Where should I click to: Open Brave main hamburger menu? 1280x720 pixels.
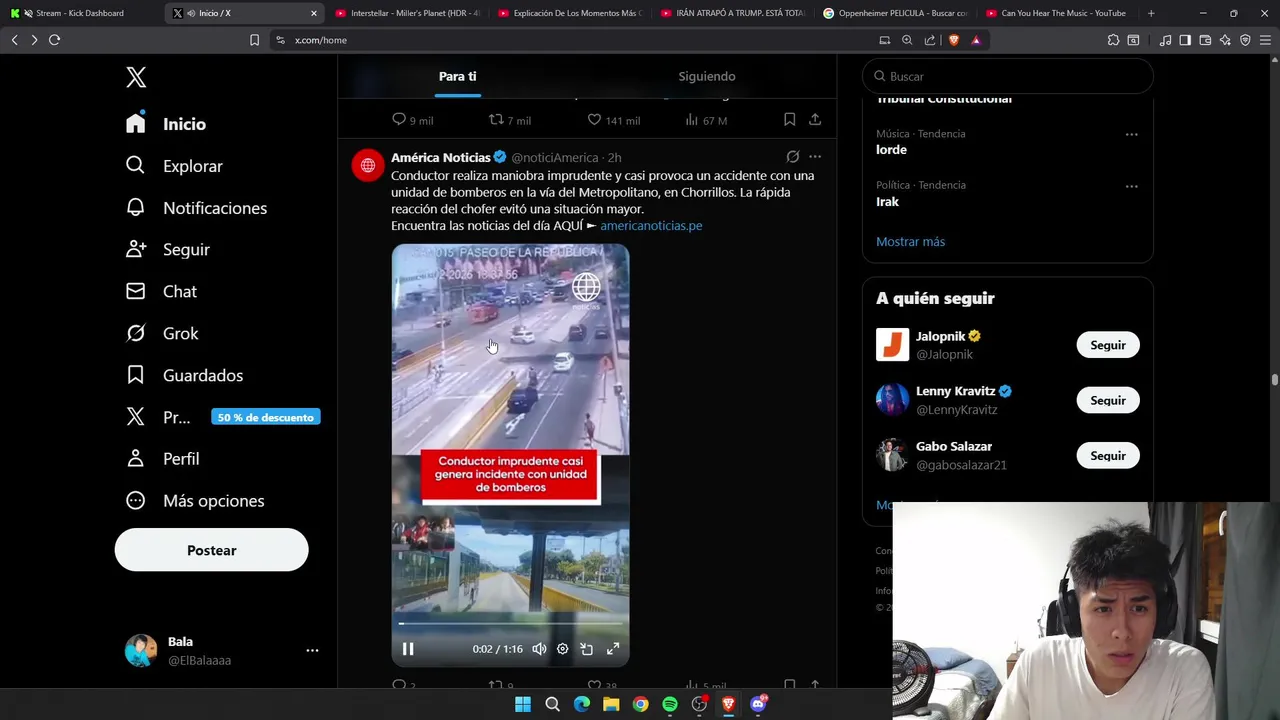(1265, 40)
